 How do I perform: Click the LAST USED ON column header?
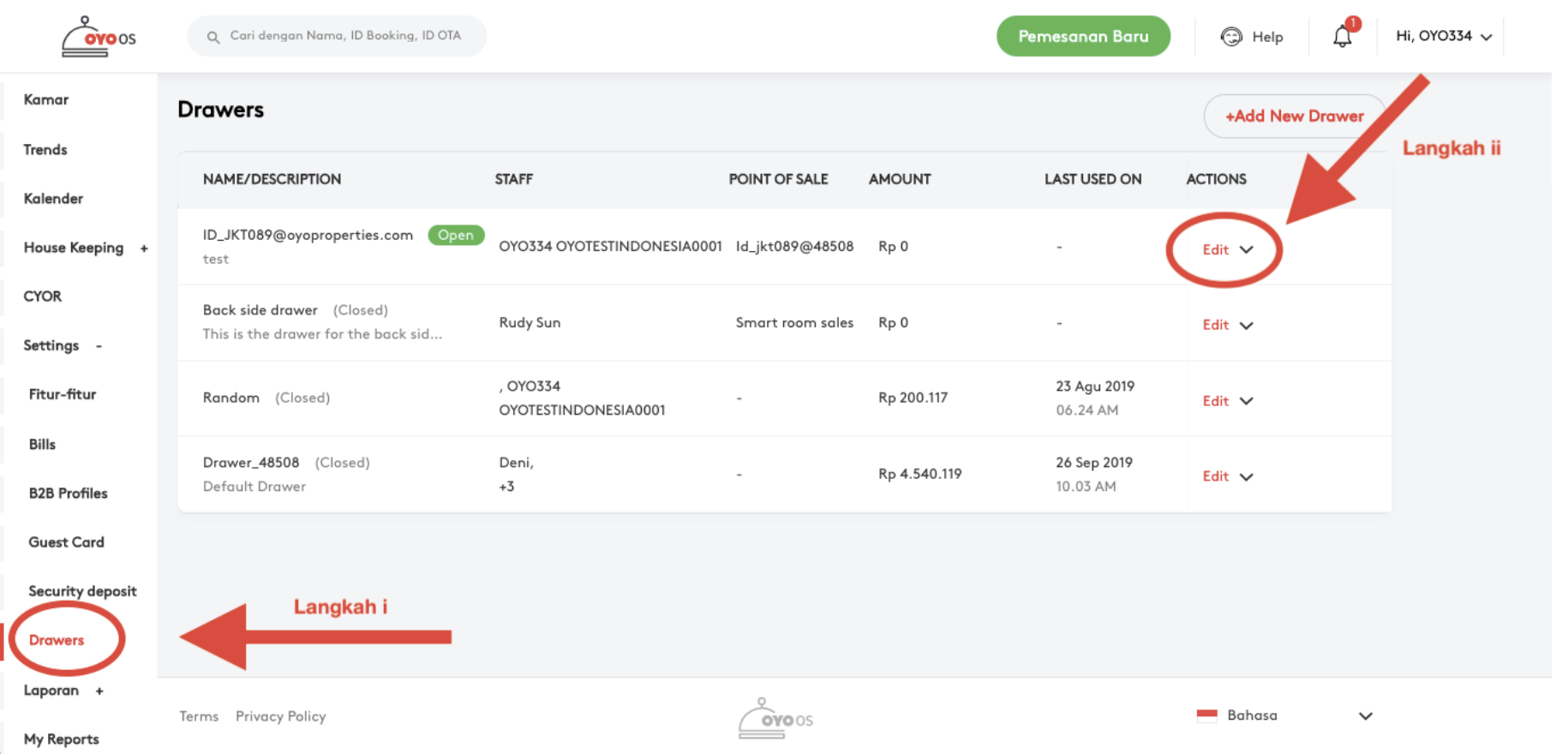[1092, 179]
